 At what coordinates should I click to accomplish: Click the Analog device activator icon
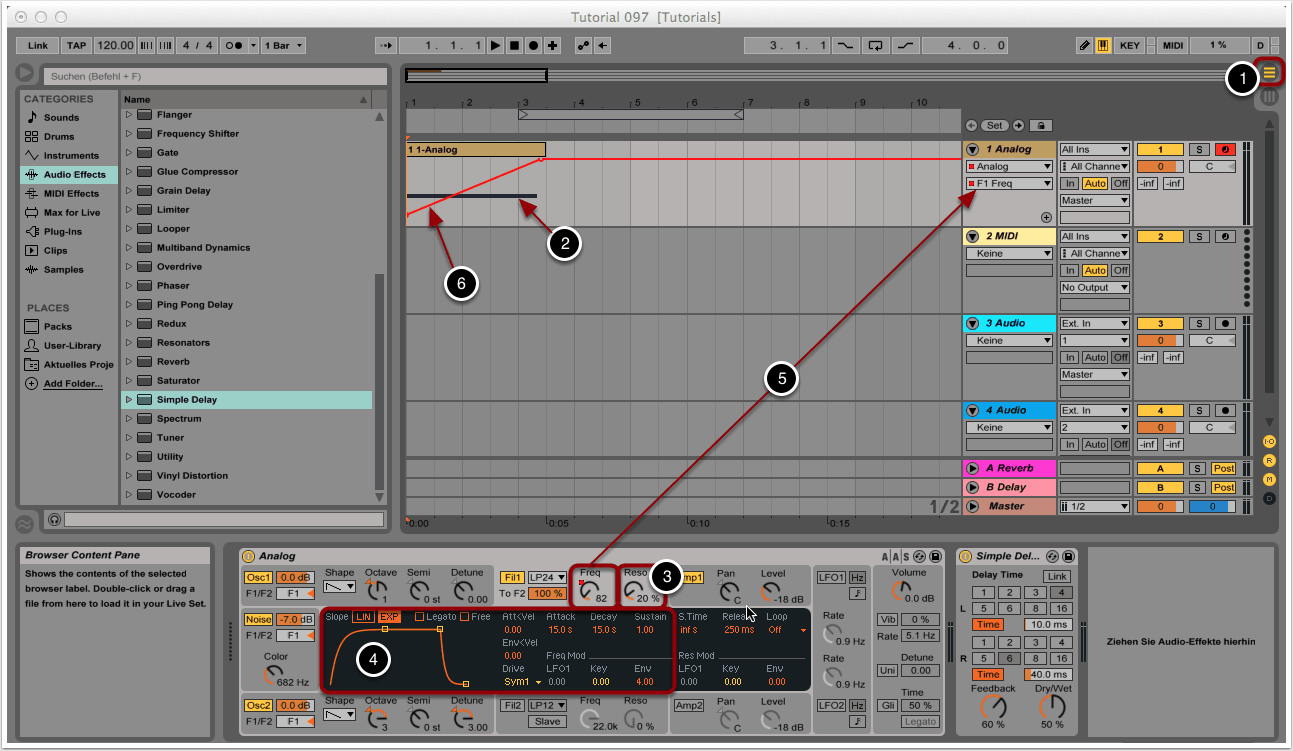[x=249, y=556]
